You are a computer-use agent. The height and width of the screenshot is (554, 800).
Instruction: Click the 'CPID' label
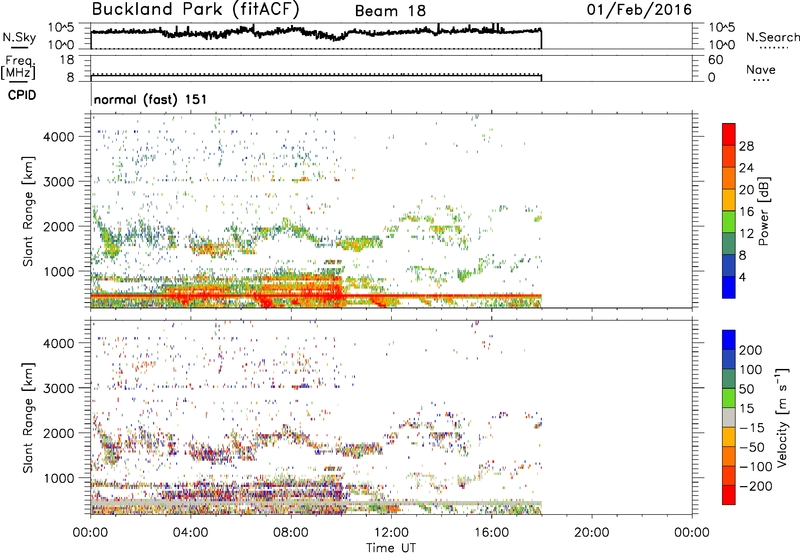[x=22, y=95]
